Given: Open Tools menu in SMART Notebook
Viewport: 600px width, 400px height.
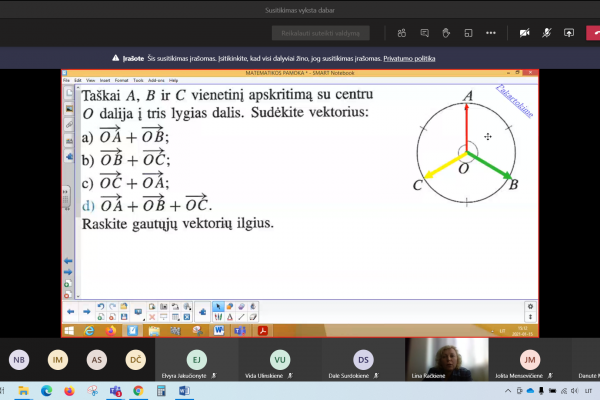Looking at the screenshot, I should pyautogui.click(x=138, y=80).
